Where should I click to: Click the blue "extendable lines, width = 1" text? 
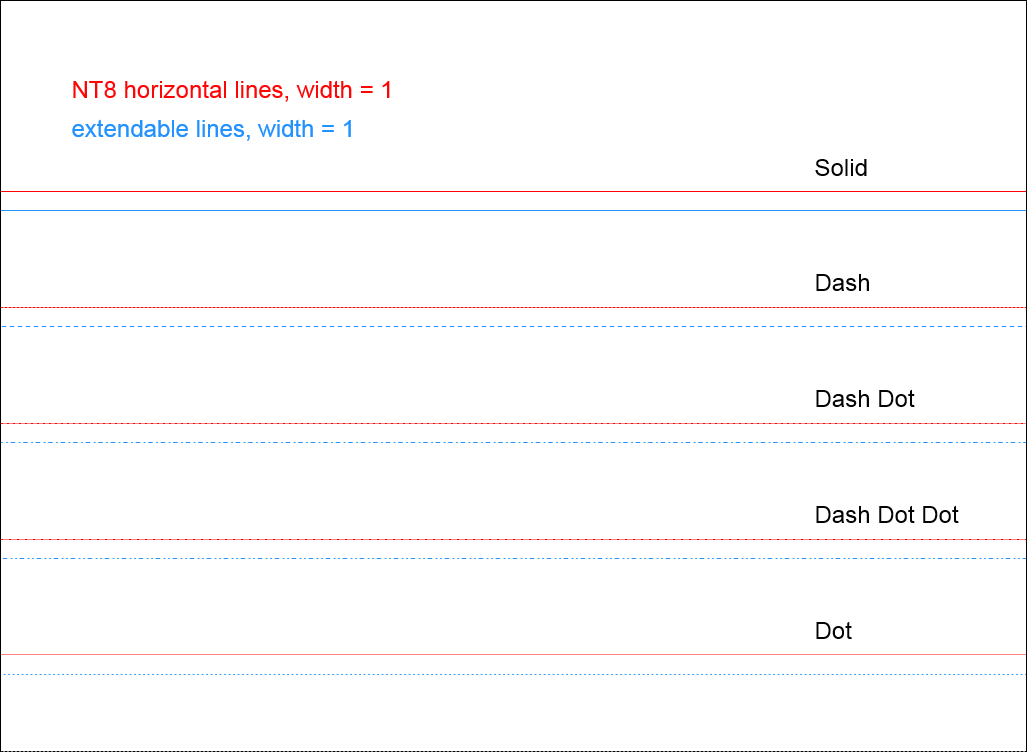[212, 129]
